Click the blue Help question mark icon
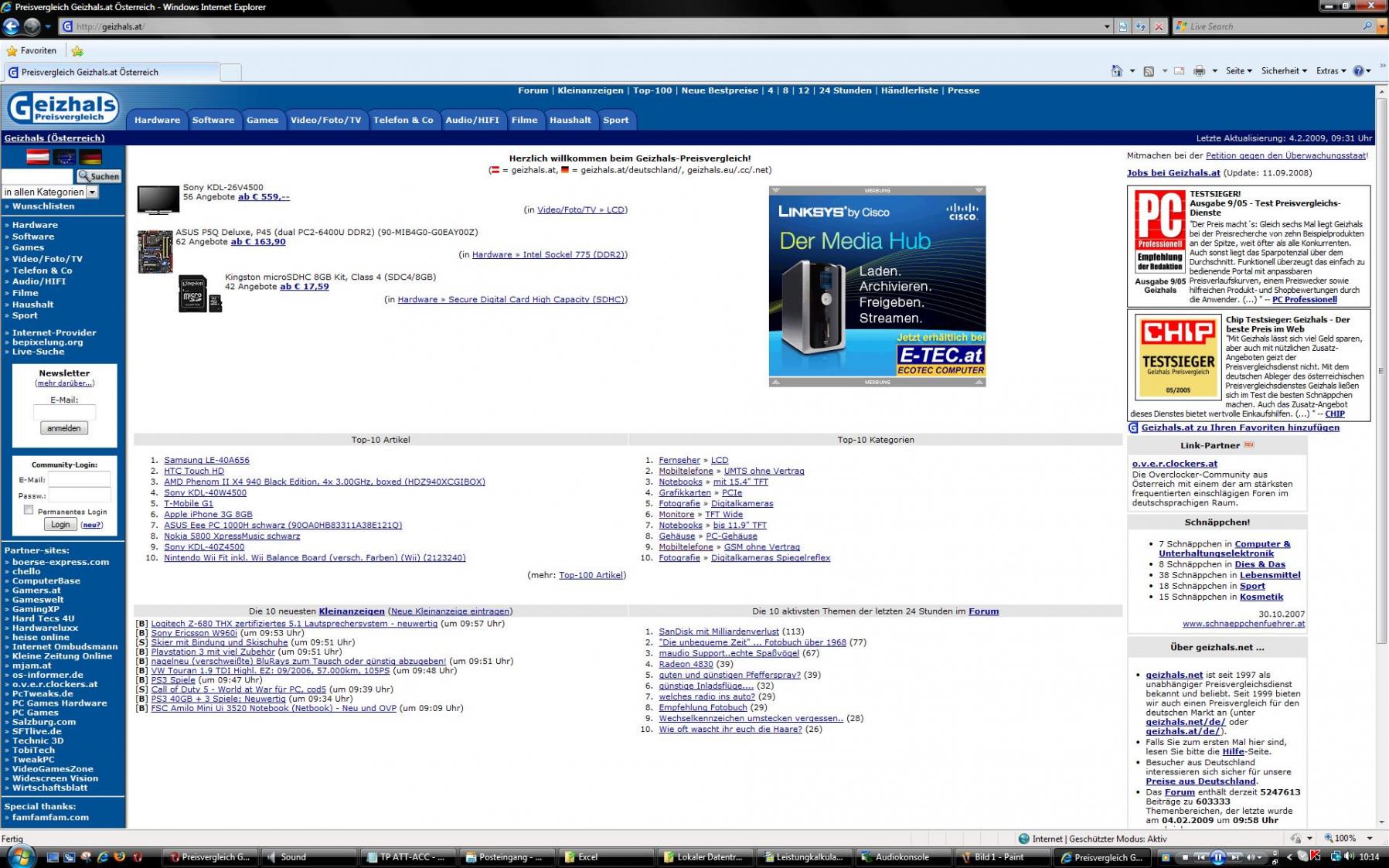The width and height of the screenshot is (1389, 868). (x=1358, y=71)
